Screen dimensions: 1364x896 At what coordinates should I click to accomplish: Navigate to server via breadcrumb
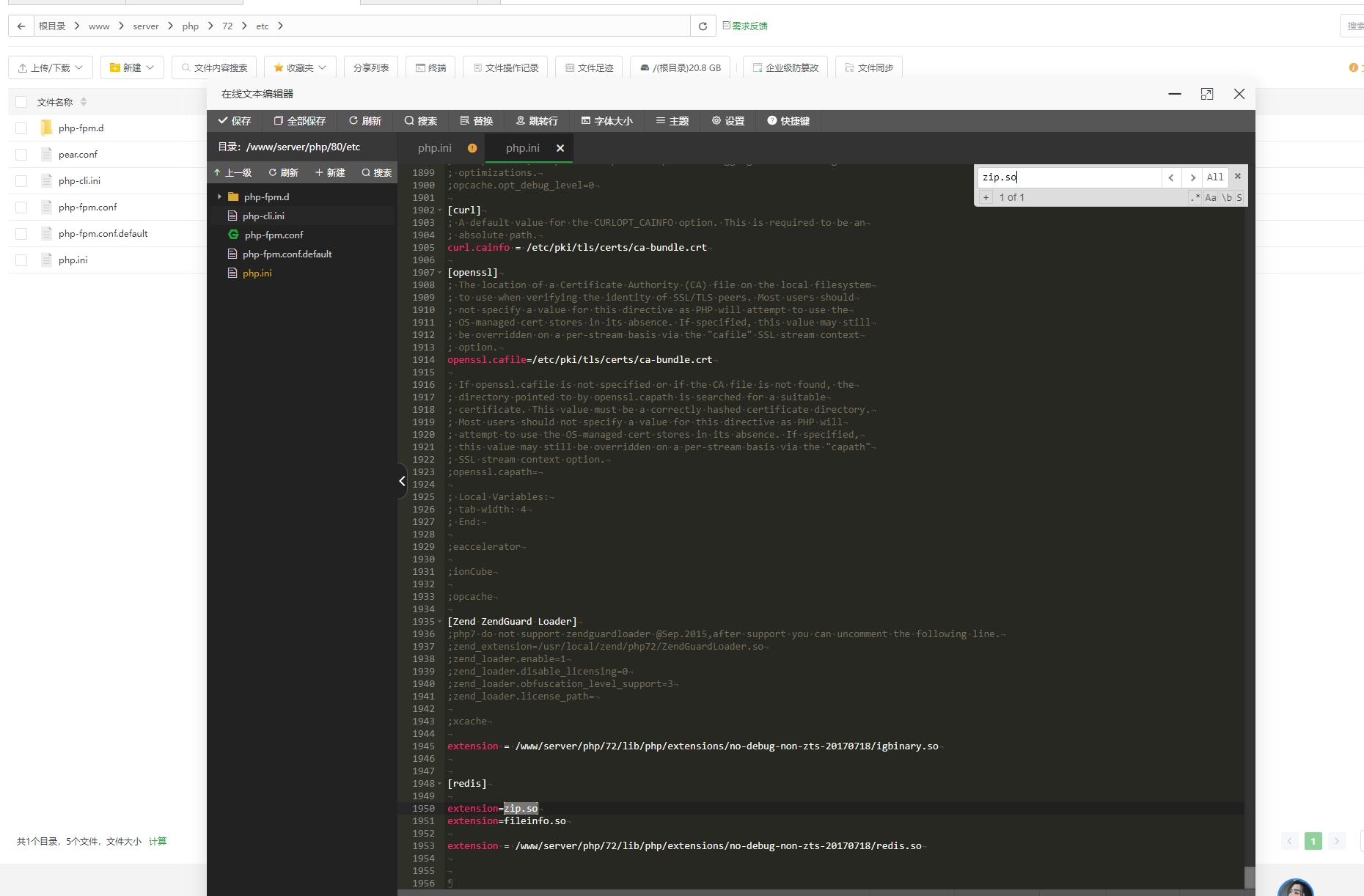tap(146, 26)
